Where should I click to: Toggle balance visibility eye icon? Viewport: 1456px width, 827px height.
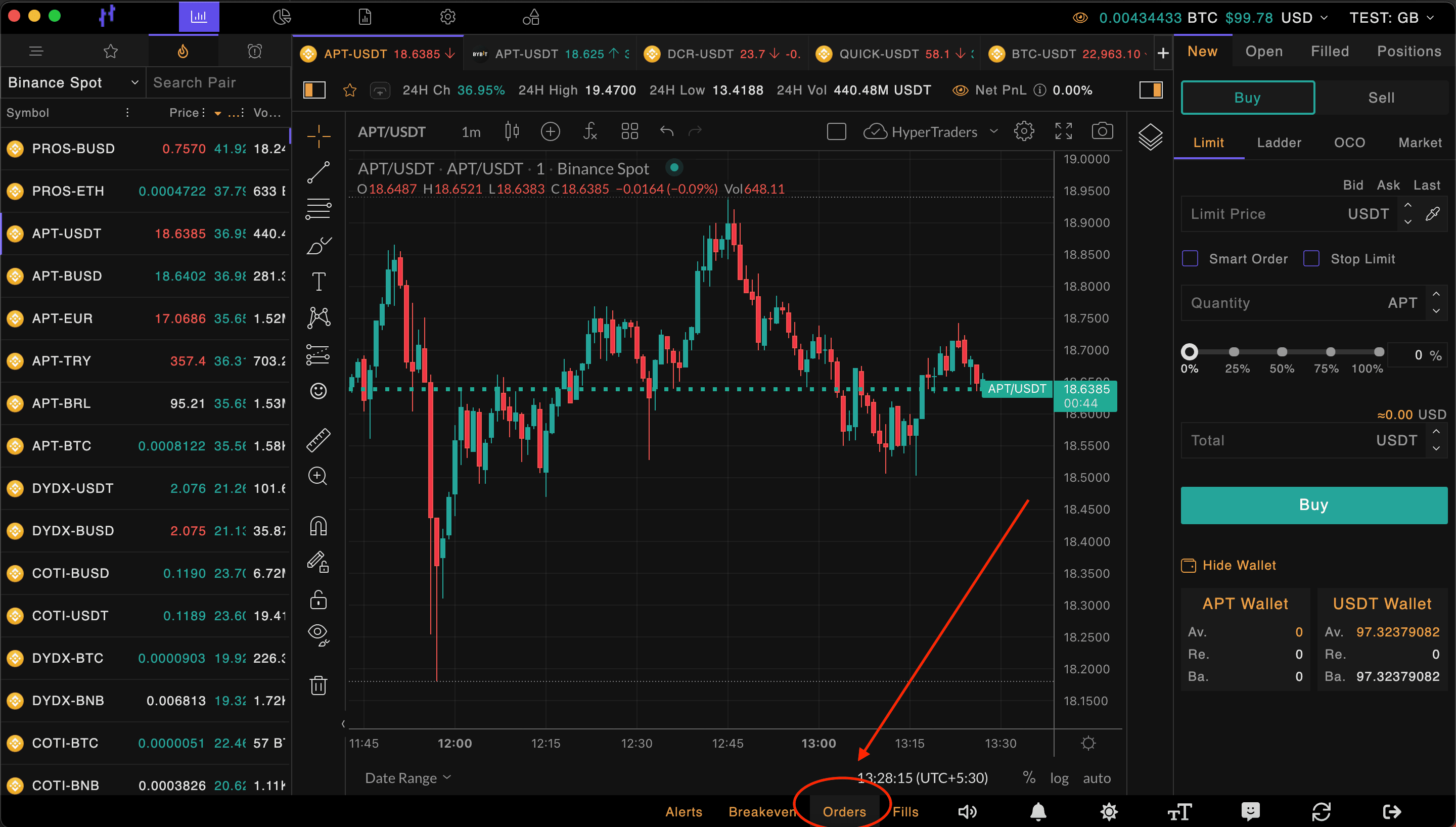1080,18
